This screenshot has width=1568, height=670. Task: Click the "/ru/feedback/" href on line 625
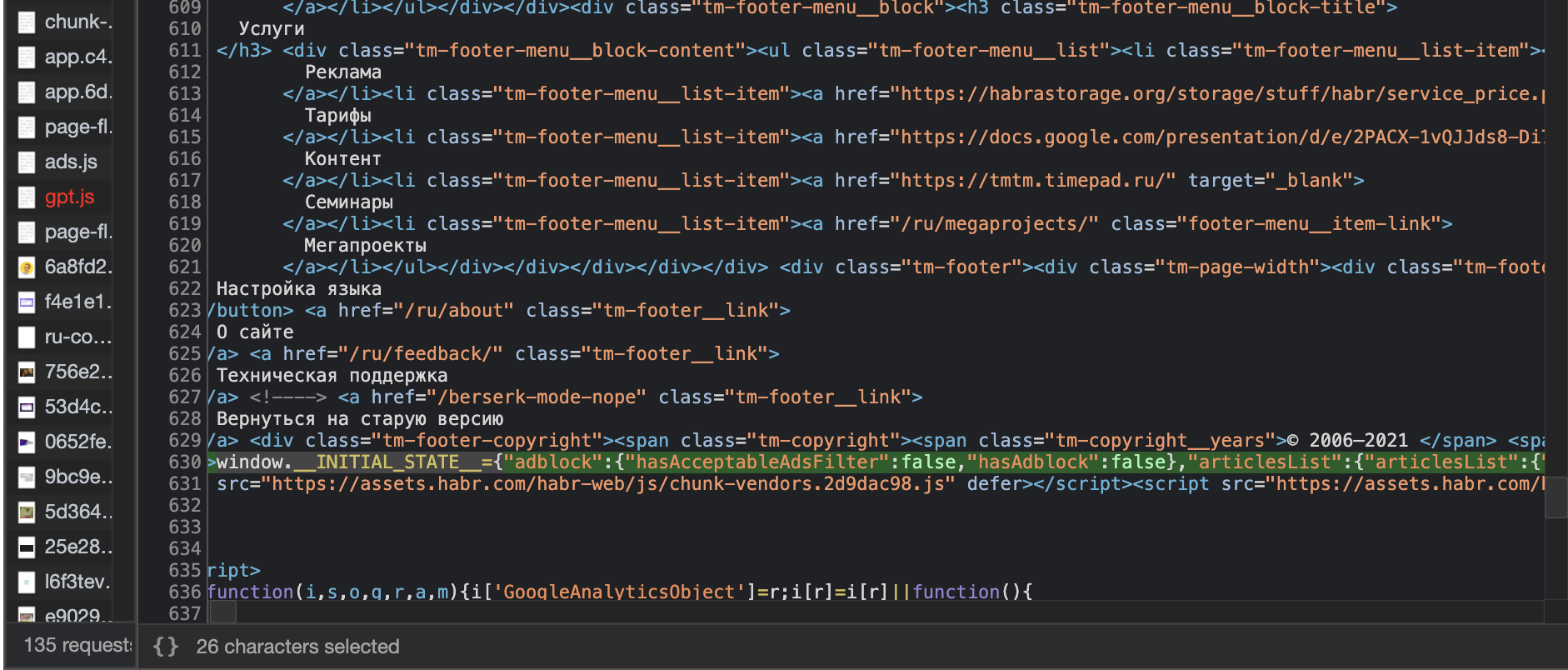[x=420, y=354]
